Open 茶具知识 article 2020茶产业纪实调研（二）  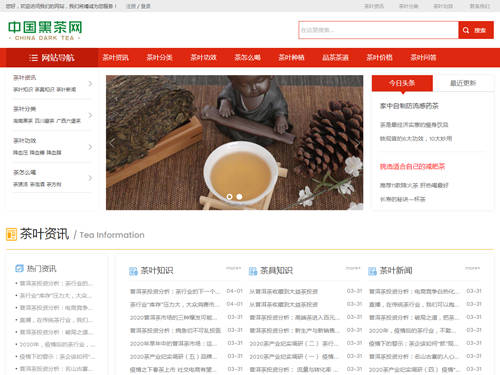(x=294, y=343)
